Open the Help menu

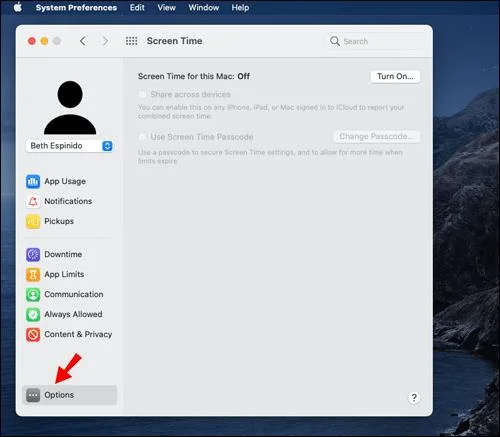pos(240,8)
